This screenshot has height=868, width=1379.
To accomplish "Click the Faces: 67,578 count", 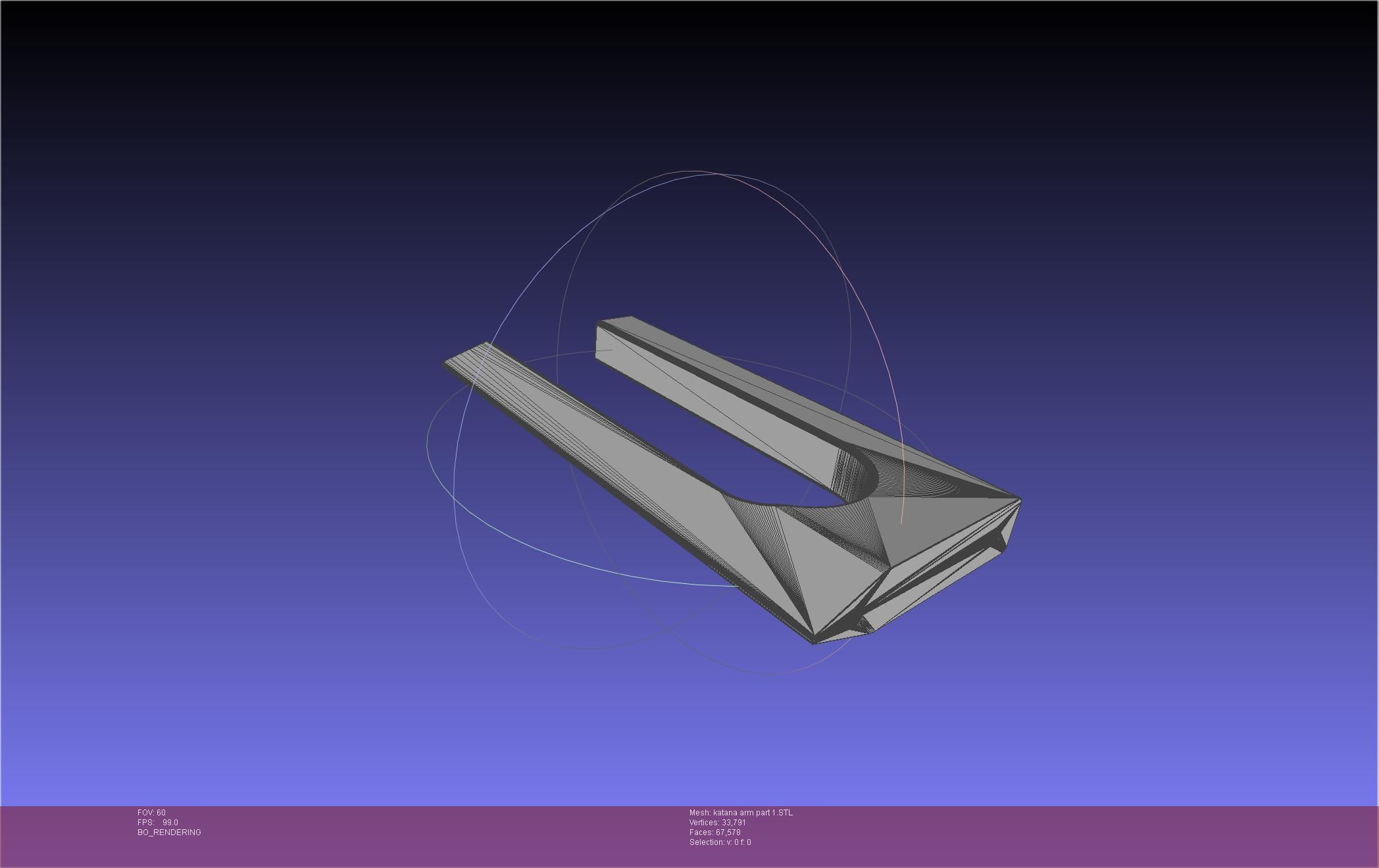I will pos(715,832).
